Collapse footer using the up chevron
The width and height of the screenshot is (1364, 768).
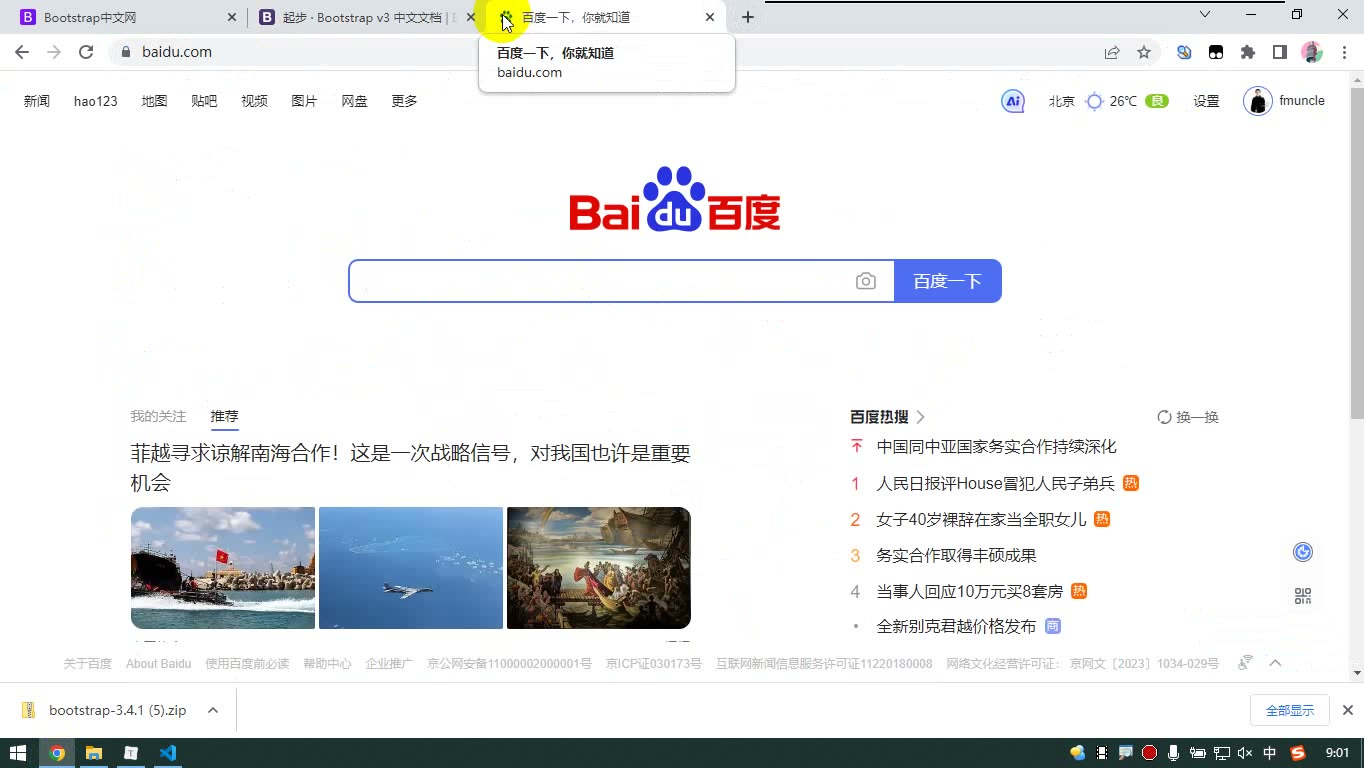pyautogui.click(x=1275, y=663)
